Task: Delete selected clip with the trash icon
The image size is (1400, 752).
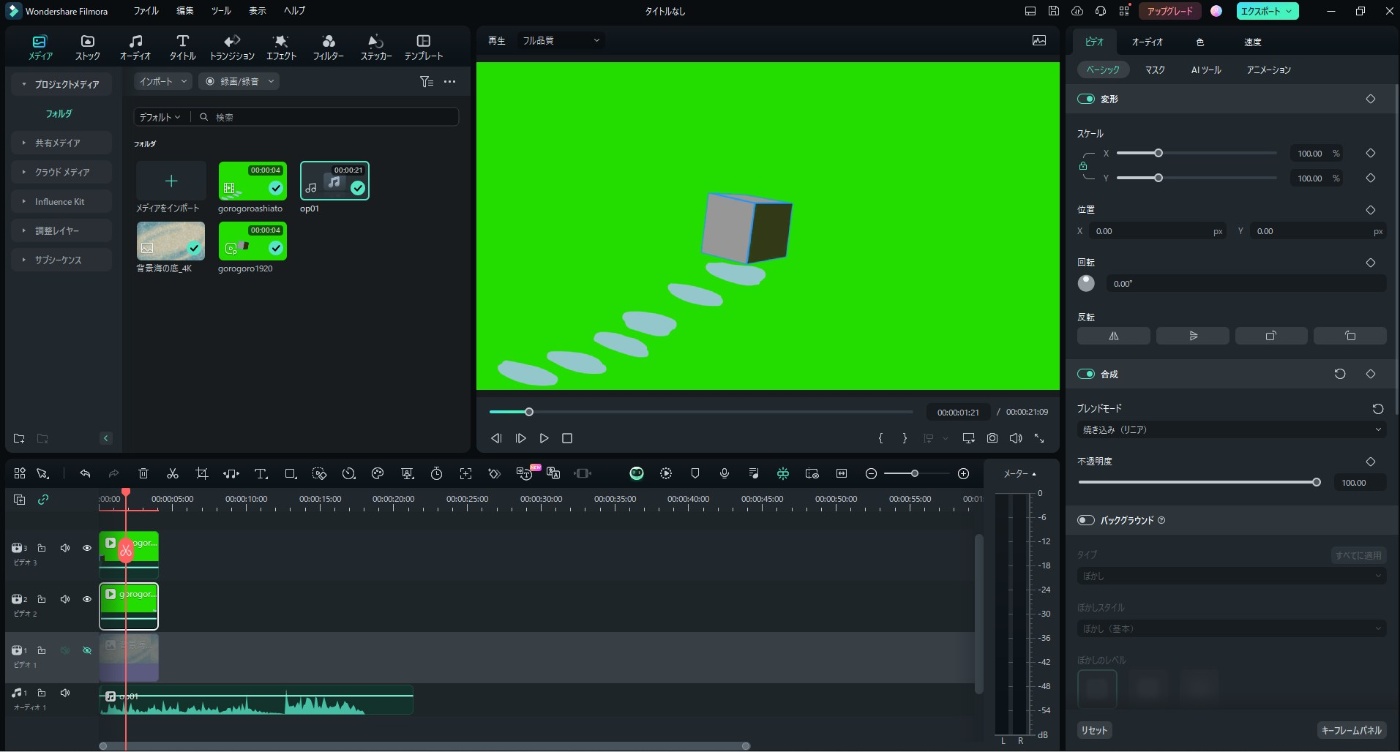Action: pyautogui.click(x=143, y=474)
